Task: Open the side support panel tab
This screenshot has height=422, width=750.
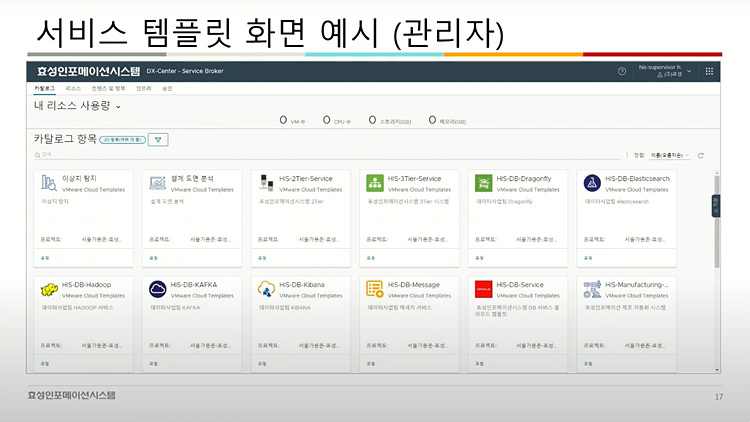Action: [x=716, y=206]
